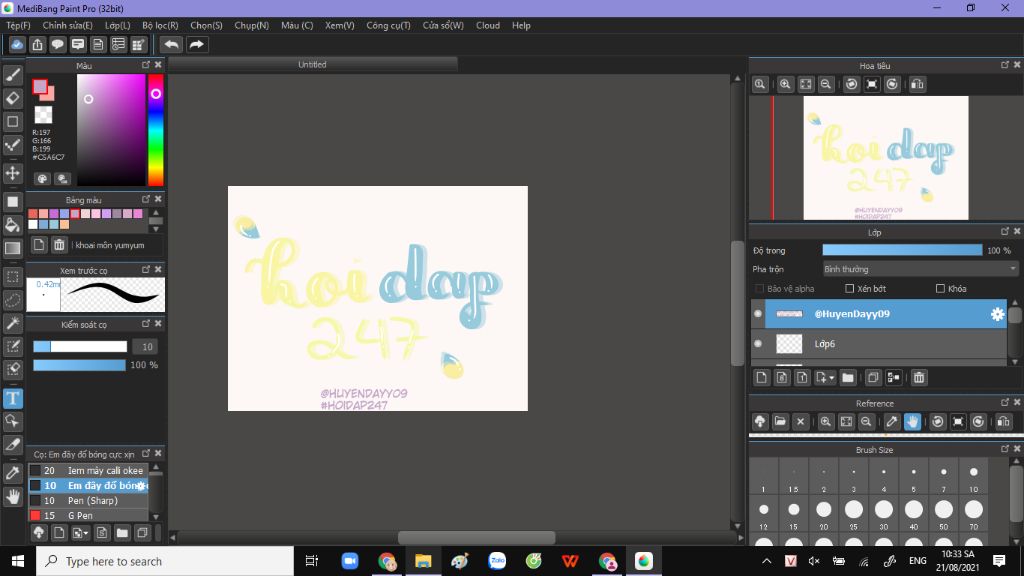
Task: Open the Pha trộn blend mode dropdown
Action: click(x=919, y=269)
